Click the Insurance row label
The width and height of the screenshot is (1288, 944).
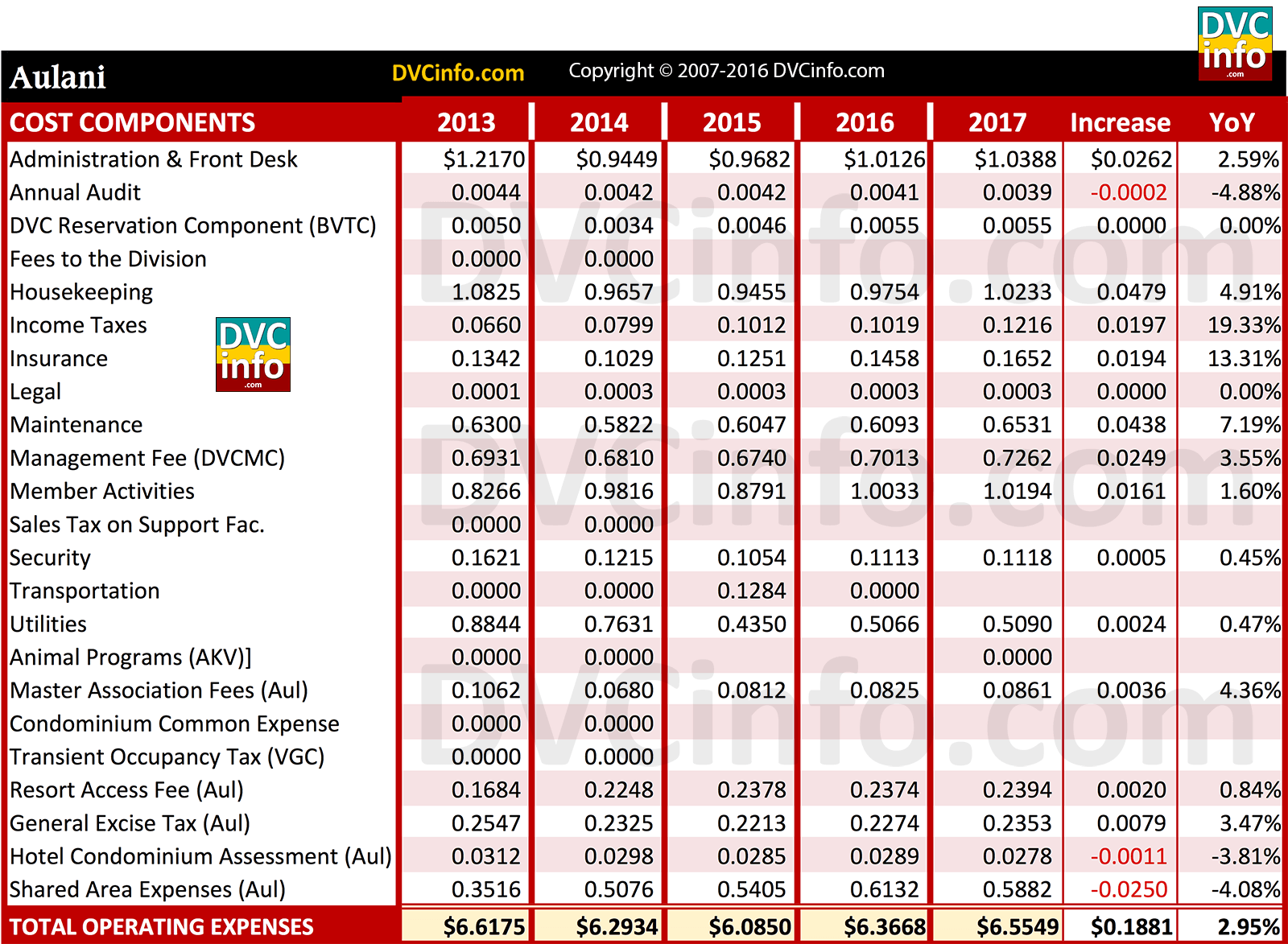[x=59, y=358]
